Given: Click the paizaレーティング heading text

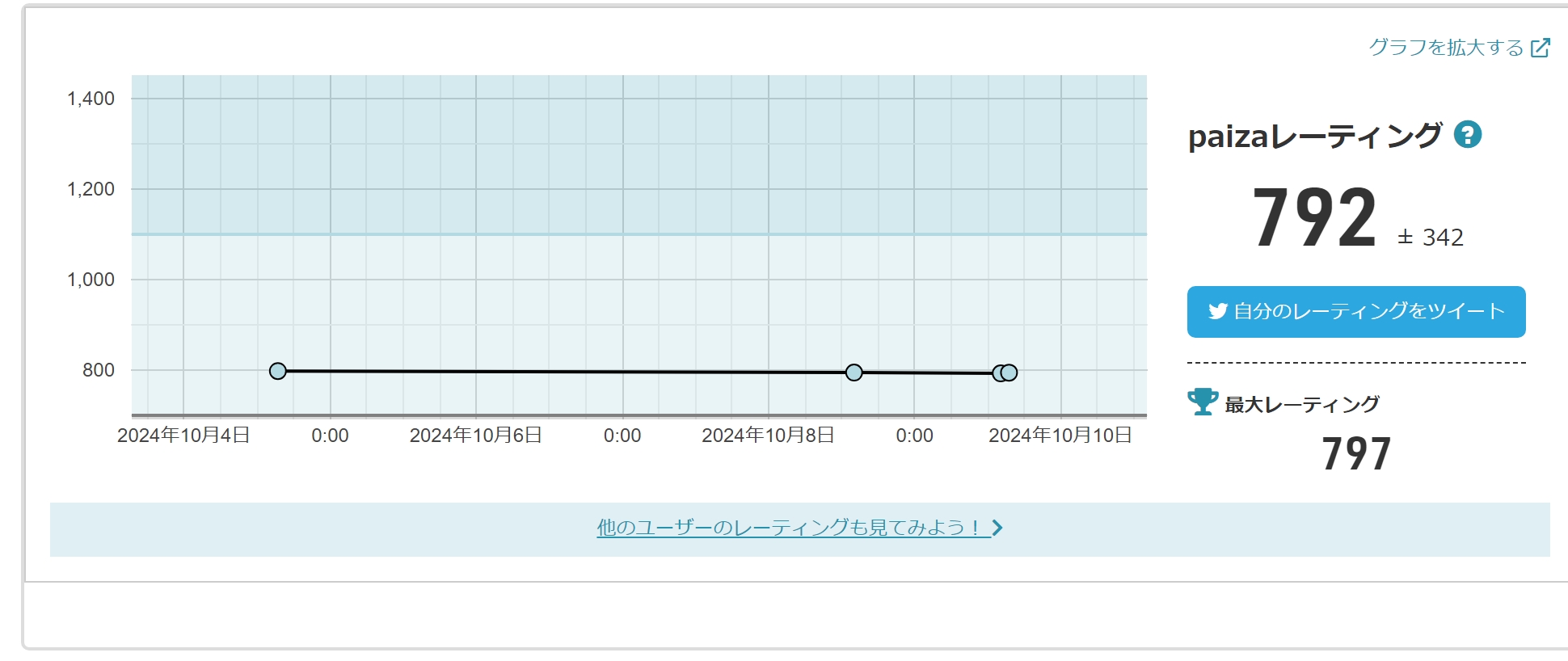Looking at the screenshot, I should coord(1314,136).
